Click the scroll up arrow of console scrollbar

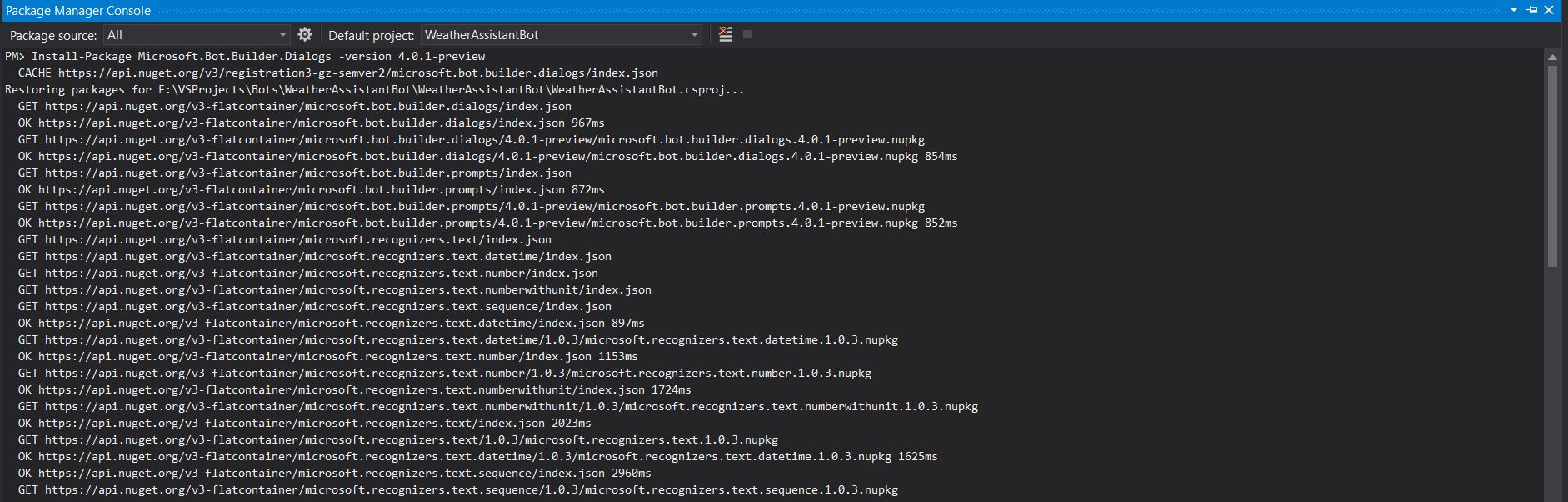coord(1552,57)
